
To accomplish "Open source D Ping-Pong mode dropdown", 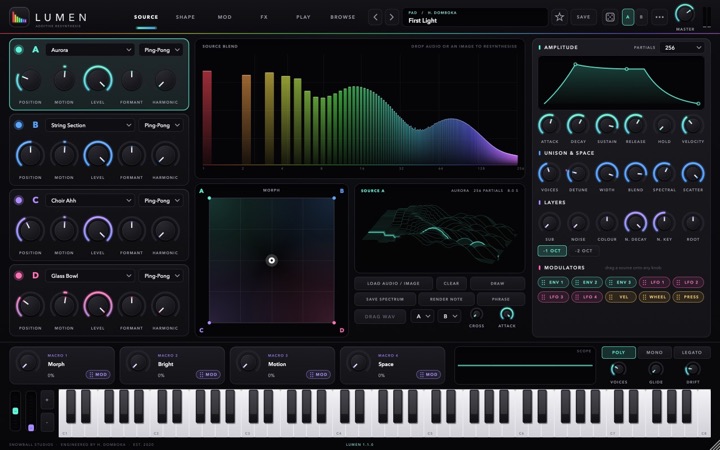I will click(x=161, y=276).
